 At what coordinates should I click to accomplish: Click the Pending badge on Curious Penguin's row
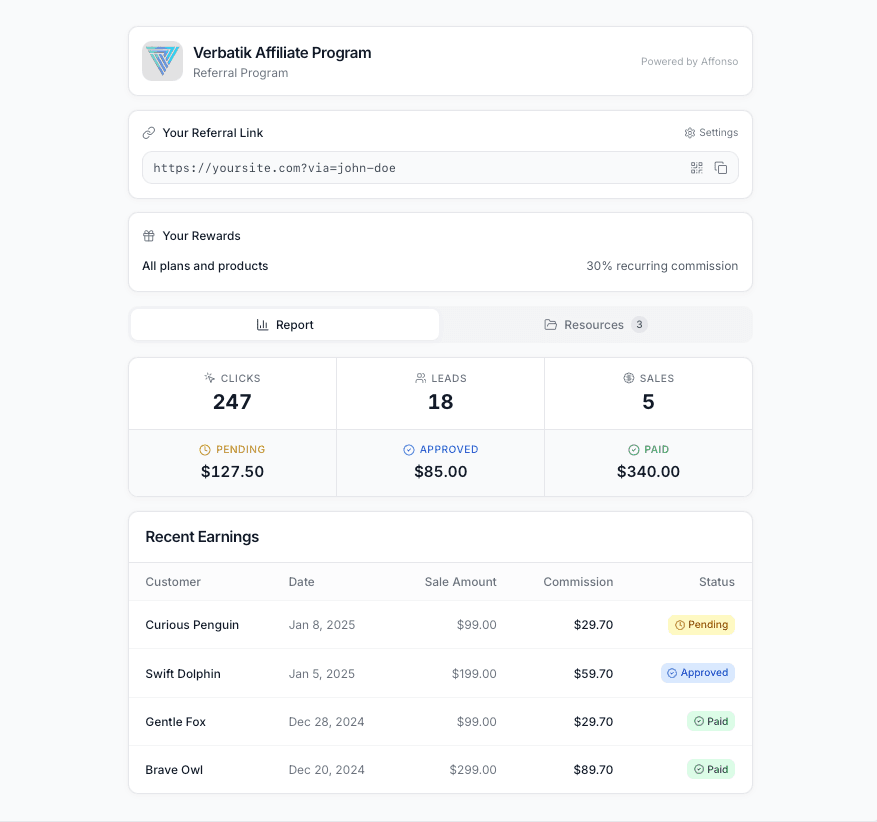pos(701,624)
